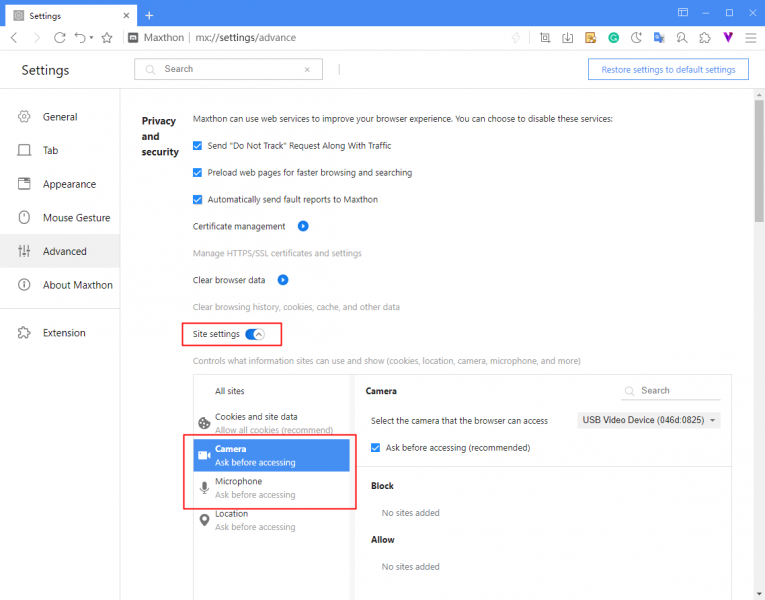Open the downloads icon in toolbar
This screenshot has width=765, height=600.
[567, 38]
